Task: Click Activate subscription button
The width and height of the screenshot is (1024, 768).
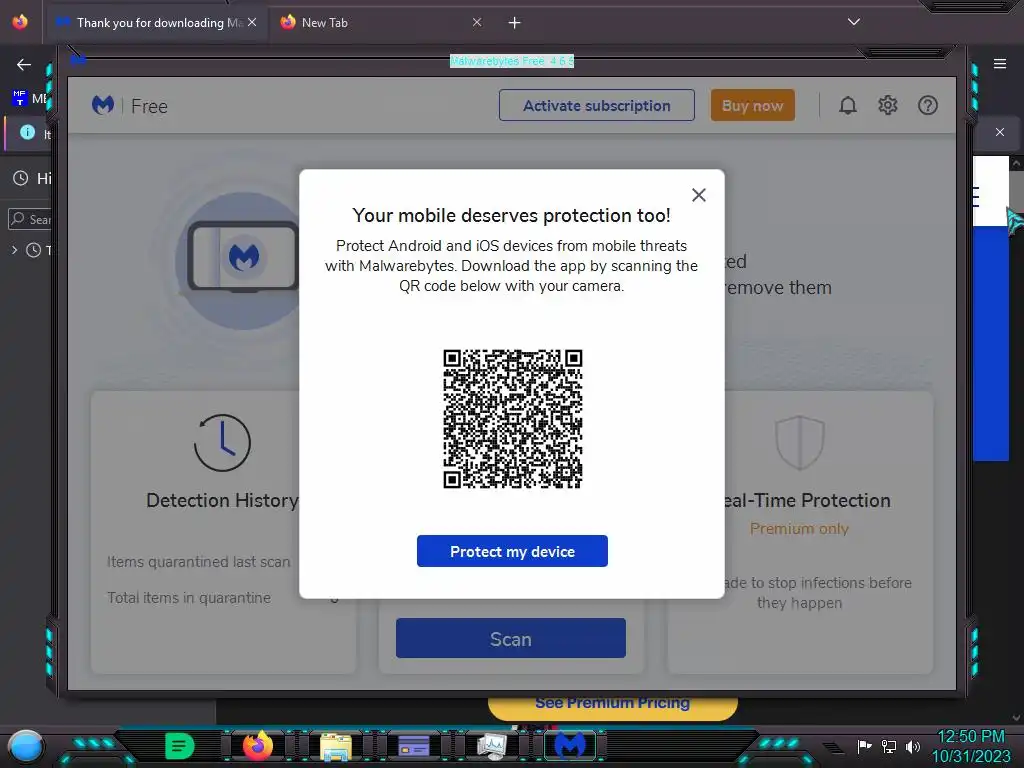Action: 596,105
